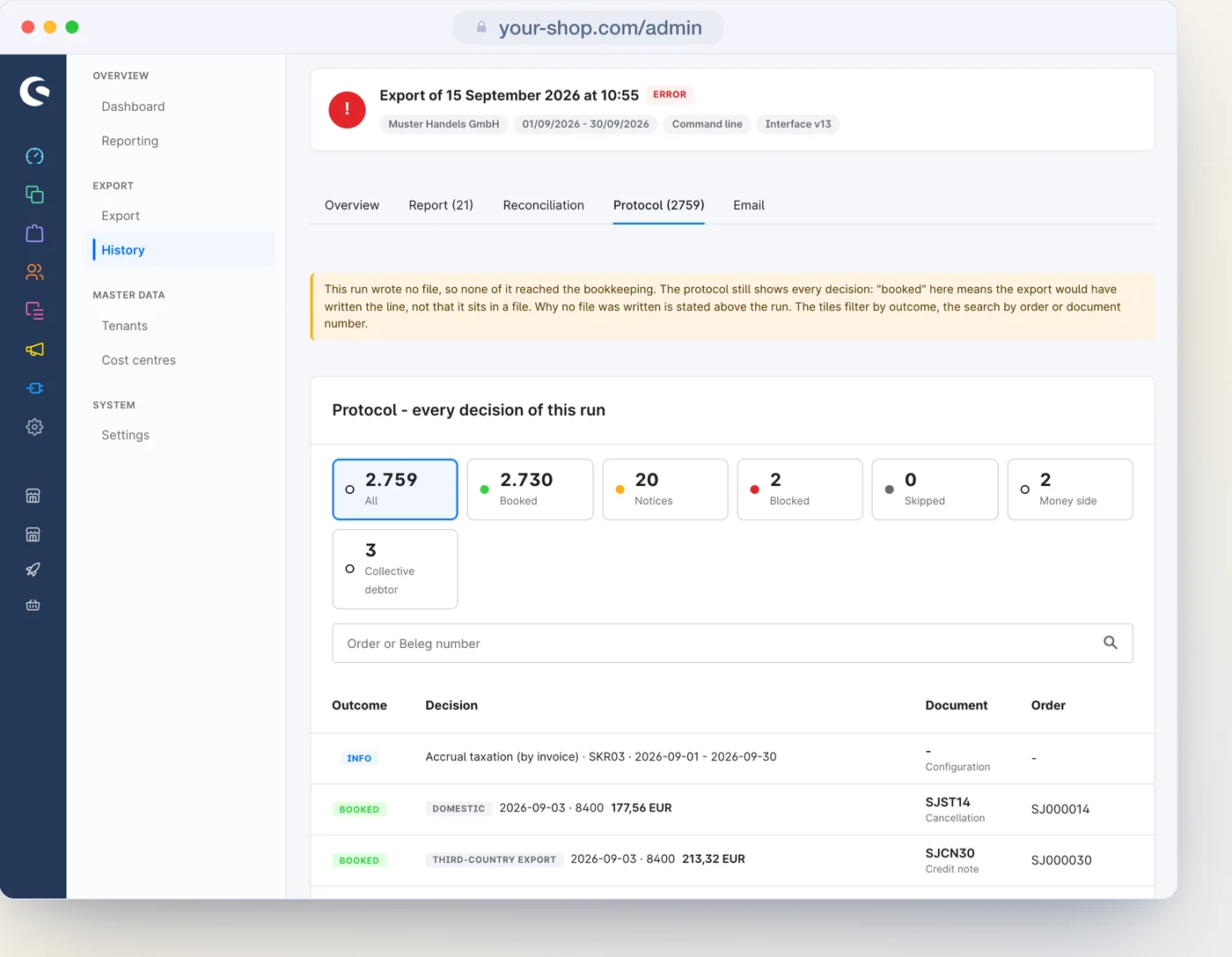This screenshot has width=1232, height=957.
Task: Click document SJCN30
Action: tap(950, 853)
